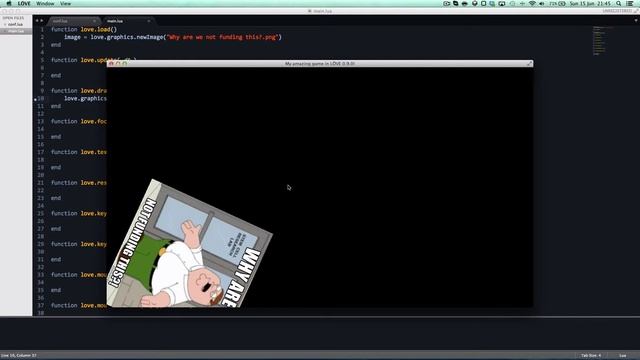Close the main.lua tab with its x
Screen dimensions: 640x360
pyautogui.click(x=149, y=21)
